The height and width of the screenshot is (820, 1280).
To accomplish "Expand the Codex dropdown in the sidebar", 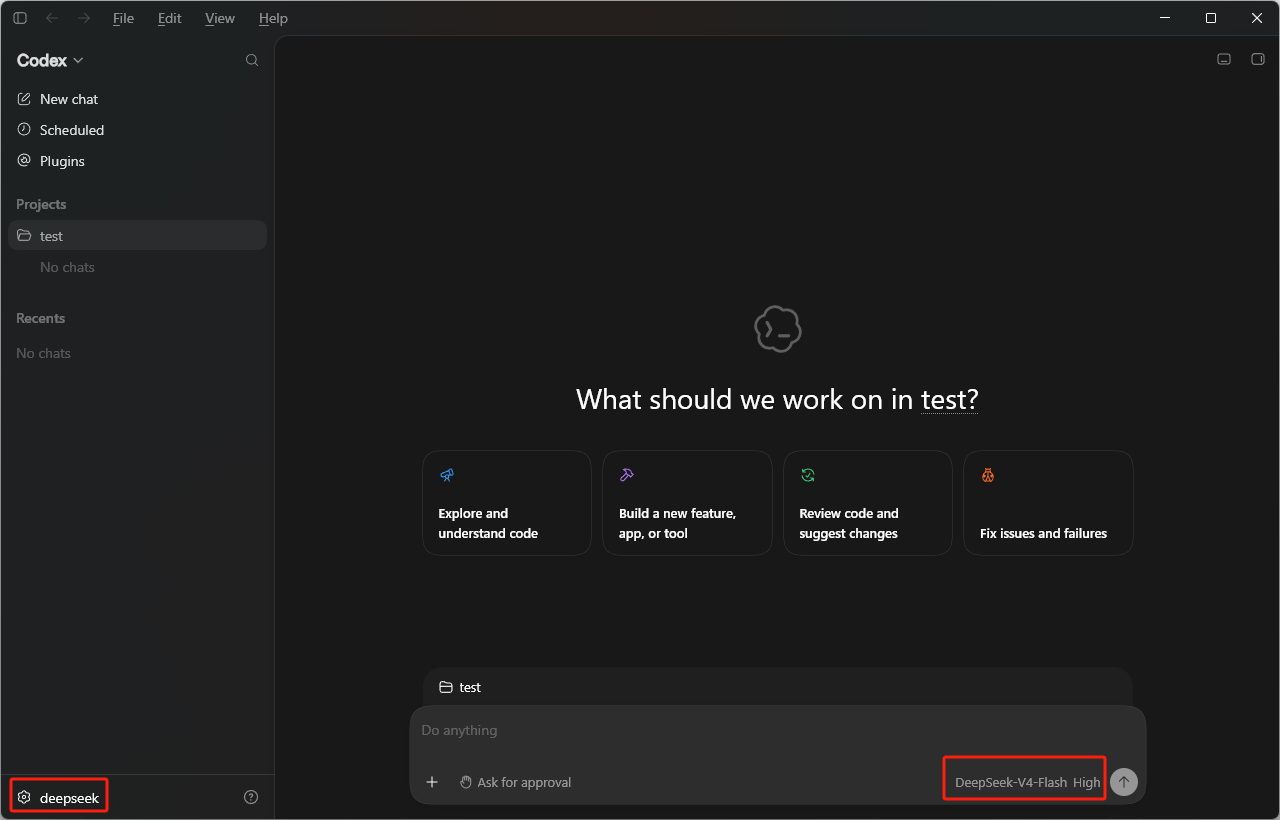I will [50, 60].
